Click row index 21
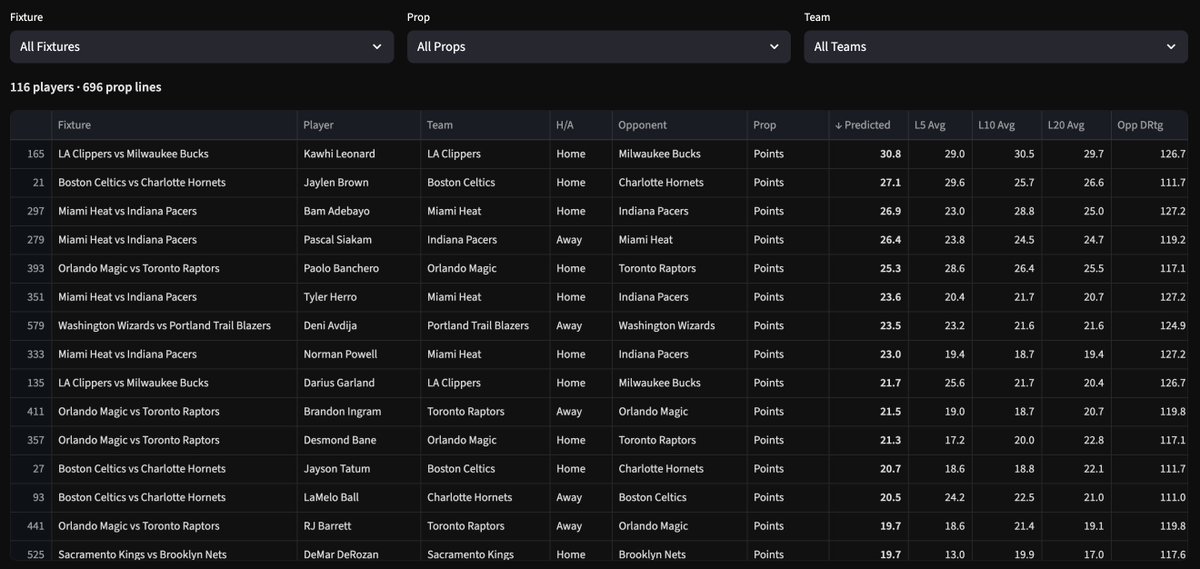The height and width of the screenshot is (569, 1200). click(30, 182)
